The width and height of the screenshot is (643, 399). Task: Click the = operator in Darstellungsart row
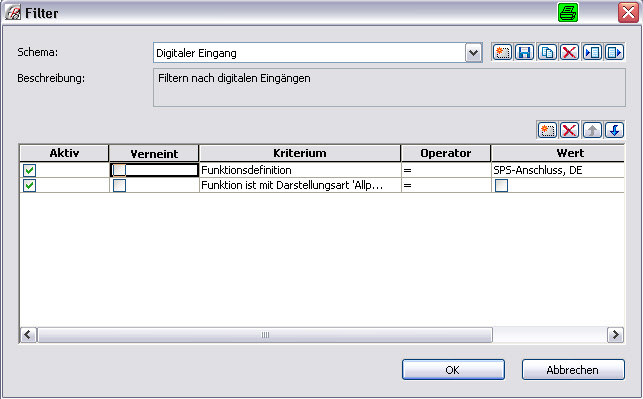pos(446,185)
